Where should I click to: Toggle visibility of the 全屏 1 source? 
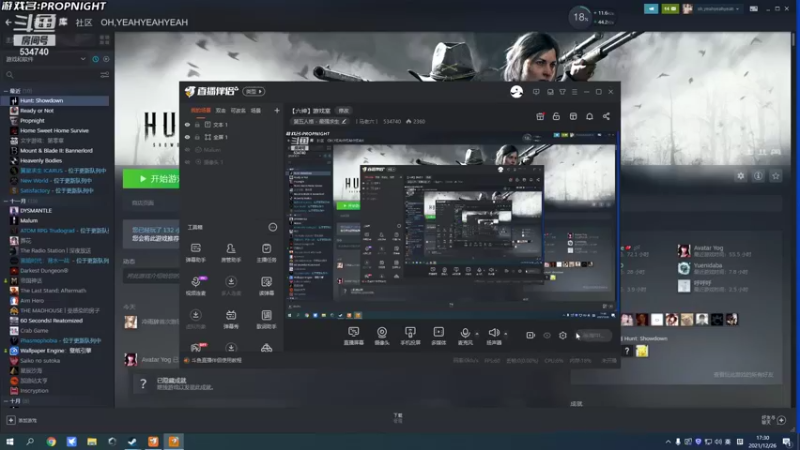187,137
